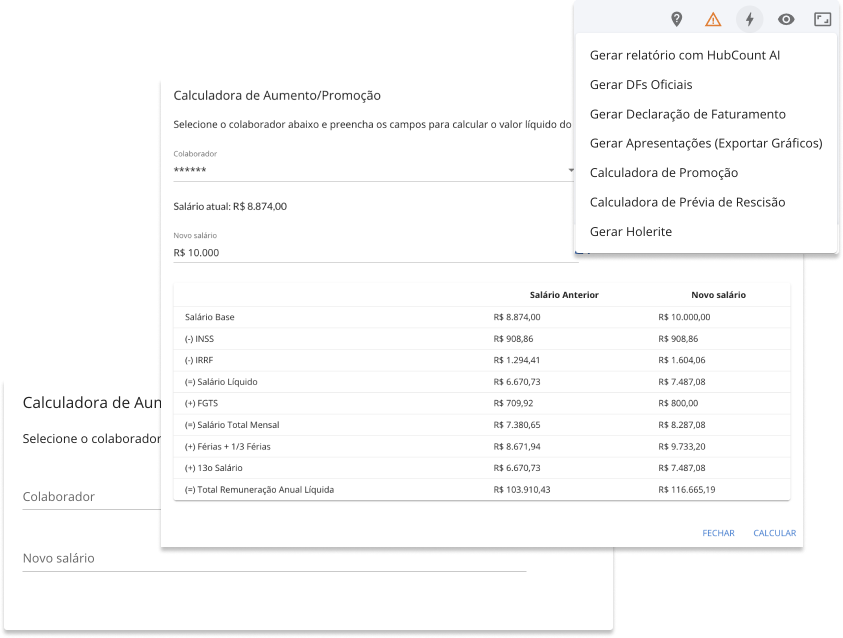Click the Calculadora de Aumento/Promoção dialog title
843x638 pixels.
(x=277, y=96)
